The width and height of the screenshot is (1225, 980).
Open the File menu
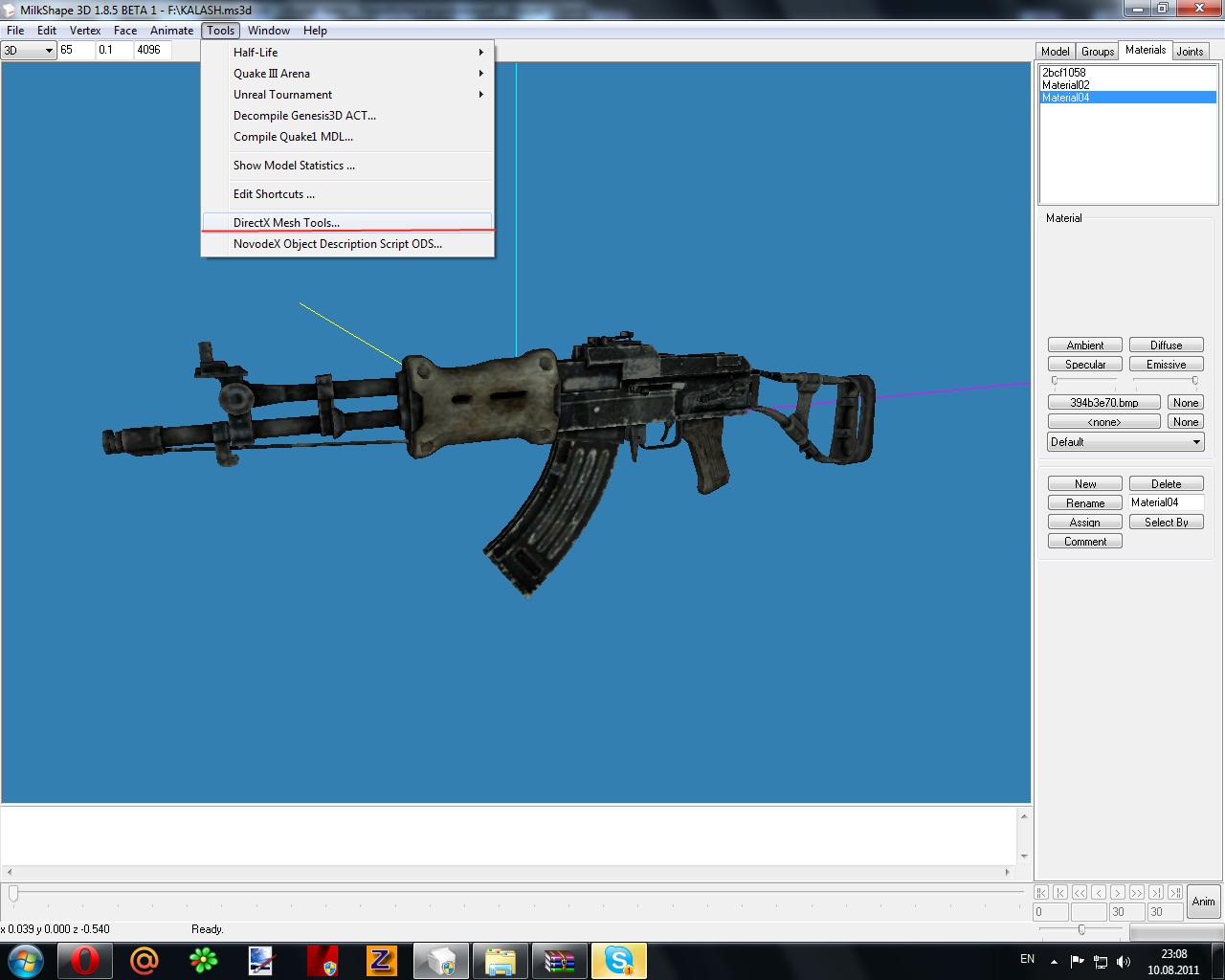pos(15,31)
